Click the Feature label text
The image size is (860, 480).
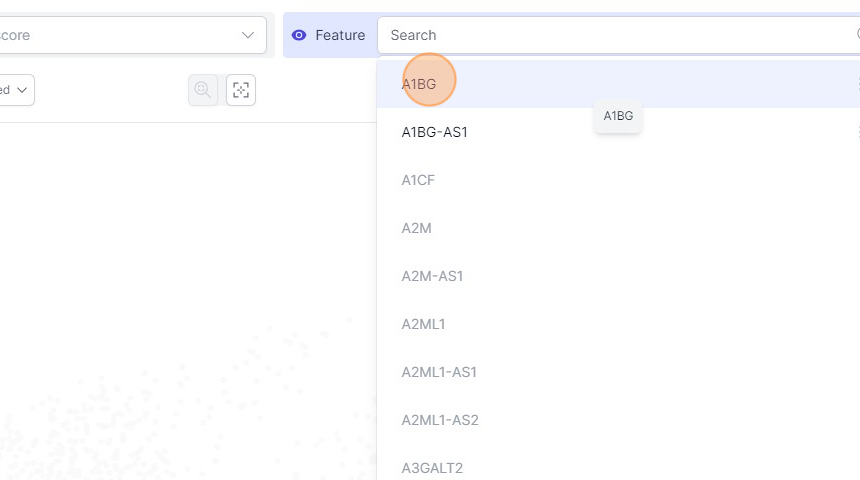click(340, 35)
